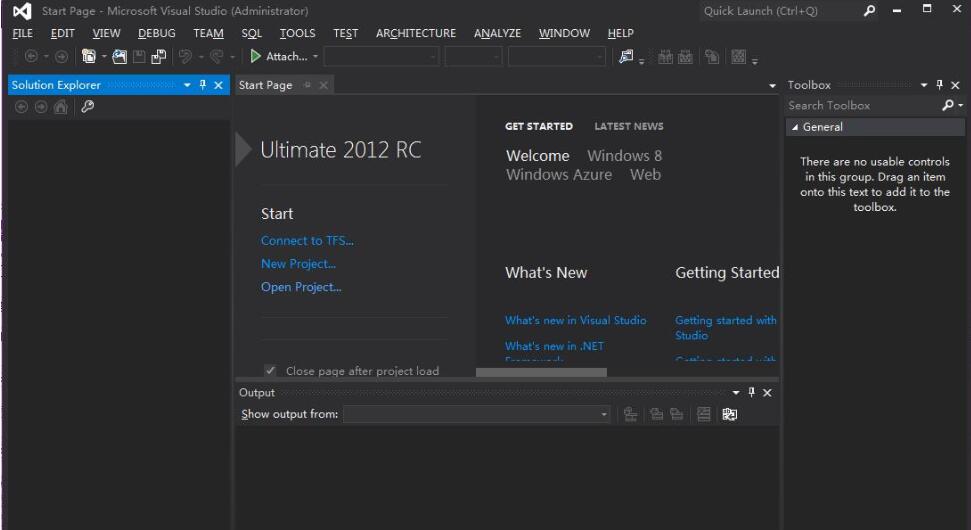Image resolution: width=971 pixels, height=530 pixels.
Task: Click the Quick Launch magnifier icon
Action: [869, 11]
